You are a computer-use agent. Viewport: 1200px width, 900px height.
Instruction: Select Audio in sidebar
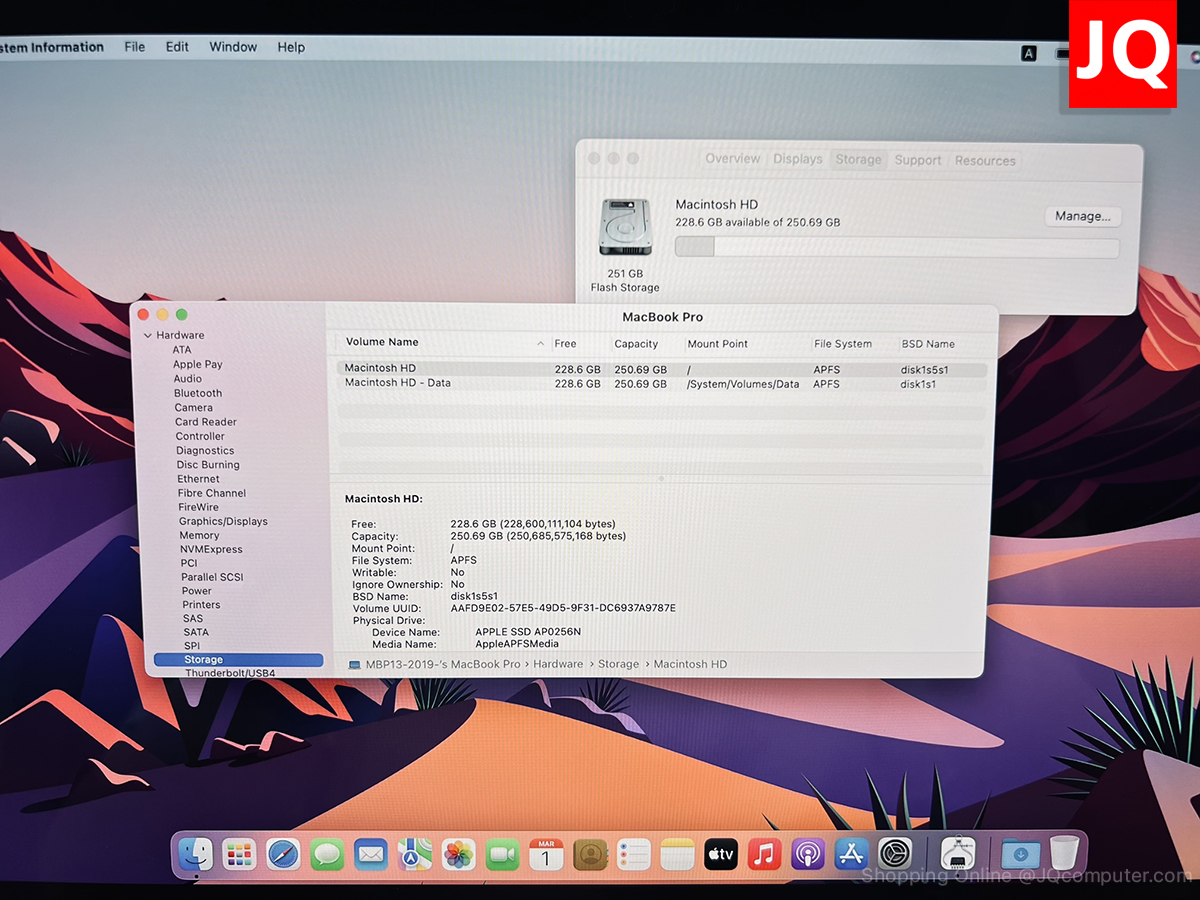pos(188,379)
